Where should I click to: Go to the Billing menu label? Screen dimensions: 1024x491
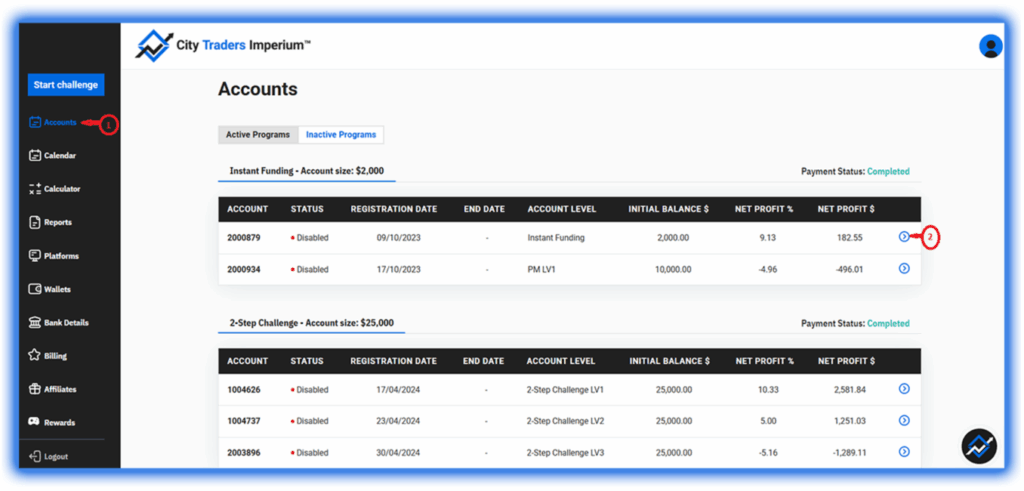(x=56, y=356)
